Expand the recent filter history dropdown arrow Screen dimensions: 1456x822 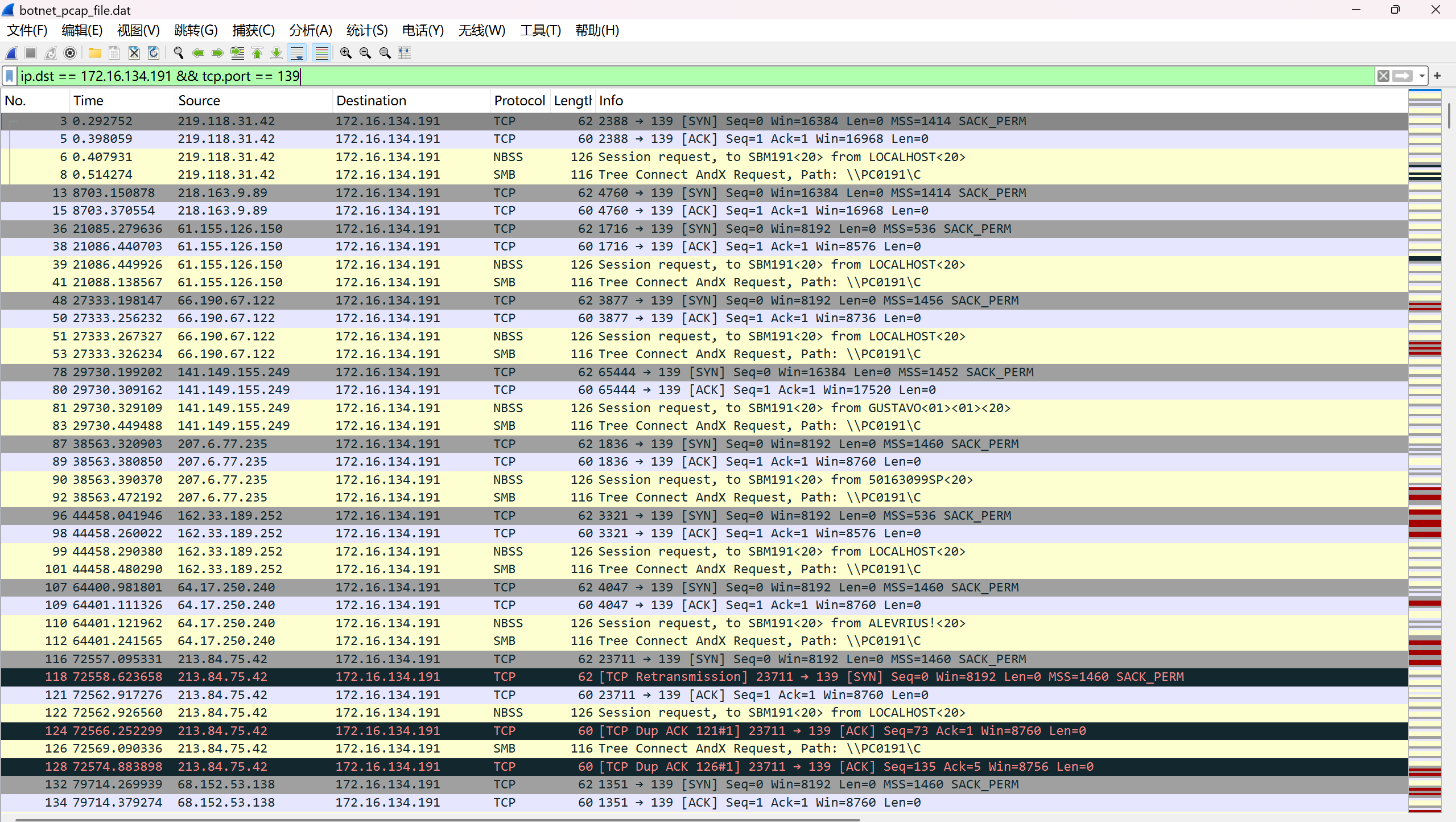(x=1422, y=76)
